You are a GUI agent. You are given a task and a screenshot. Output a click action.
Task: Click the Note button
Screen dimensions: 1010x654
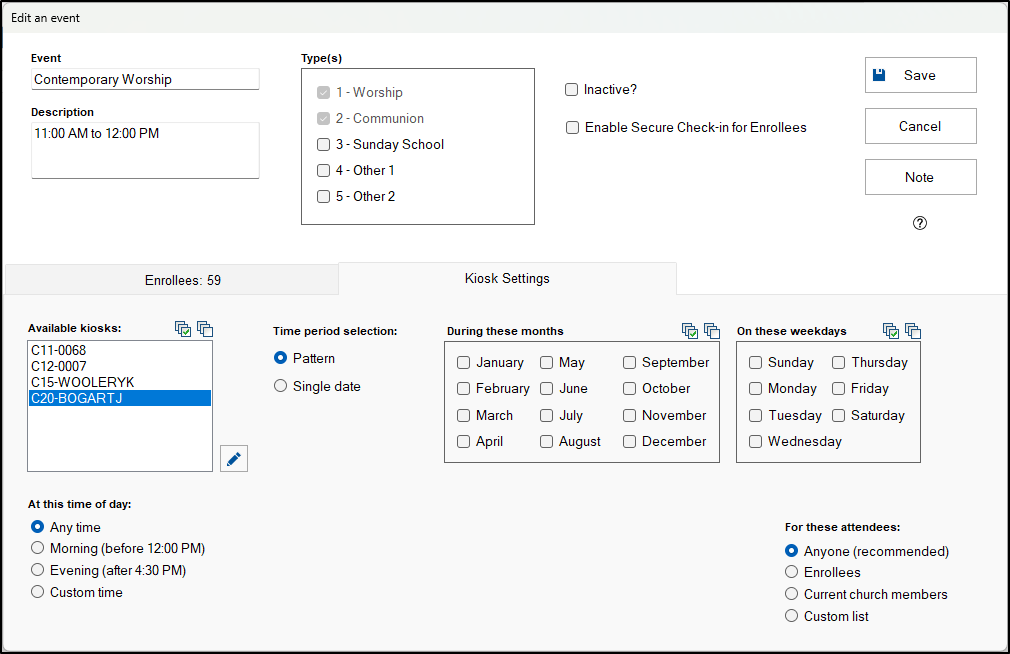tap(920, 177)
